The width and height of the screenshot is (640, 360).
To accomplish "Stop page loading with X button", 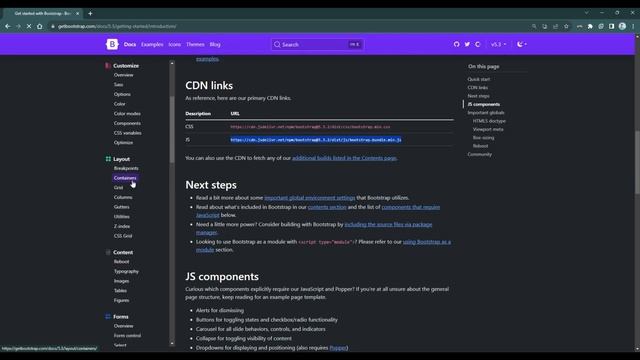I will [29, 26].
